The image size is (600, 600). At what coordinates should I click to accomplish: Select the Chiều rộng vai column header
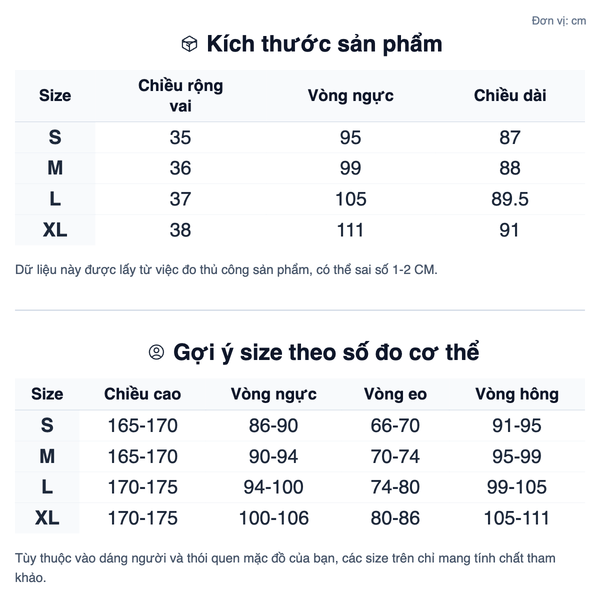point(180,96)
